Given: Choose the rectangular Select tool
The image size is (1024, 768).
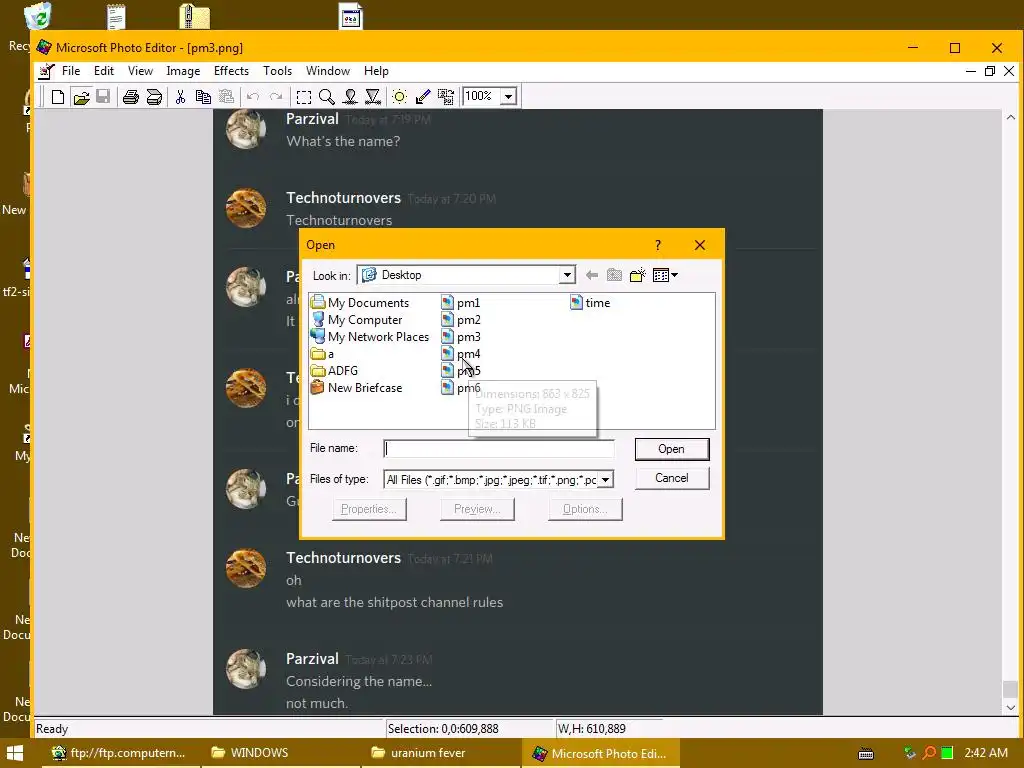Looking at the screenshot, I should click(304, 97).
